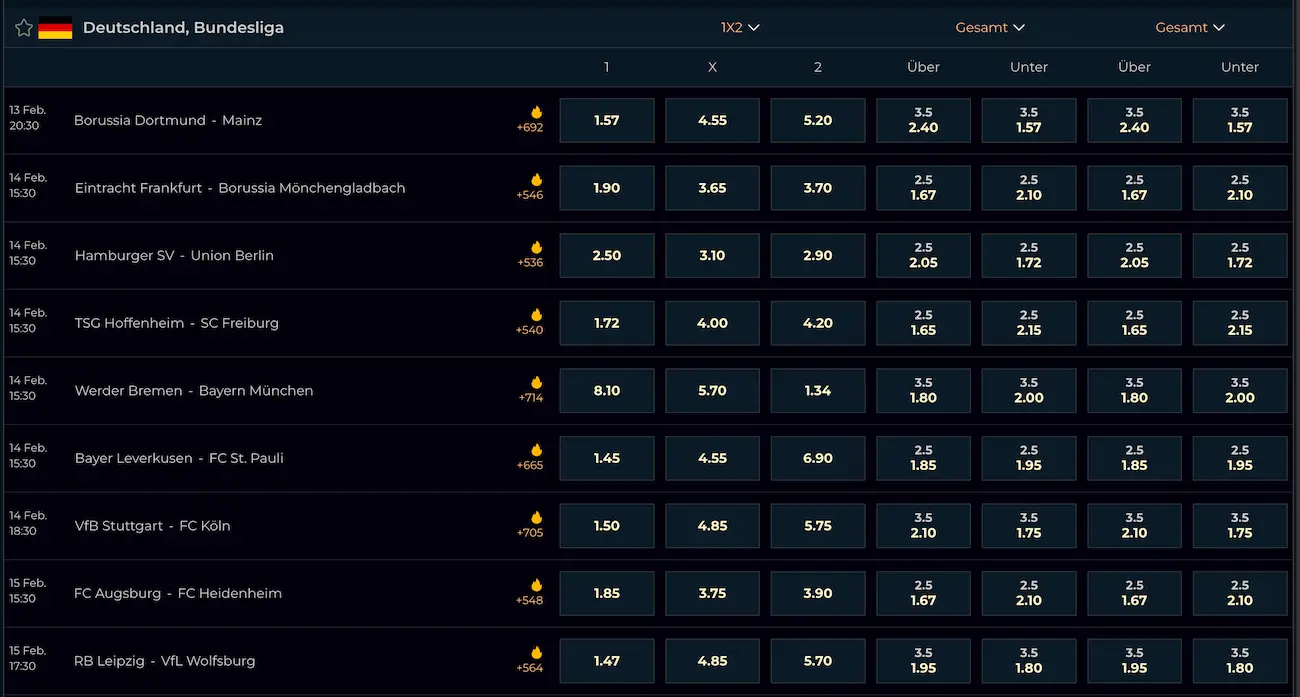Select Bayern München away win odds 1.34
1300x697 pixels.
click(x=817, y=391)
